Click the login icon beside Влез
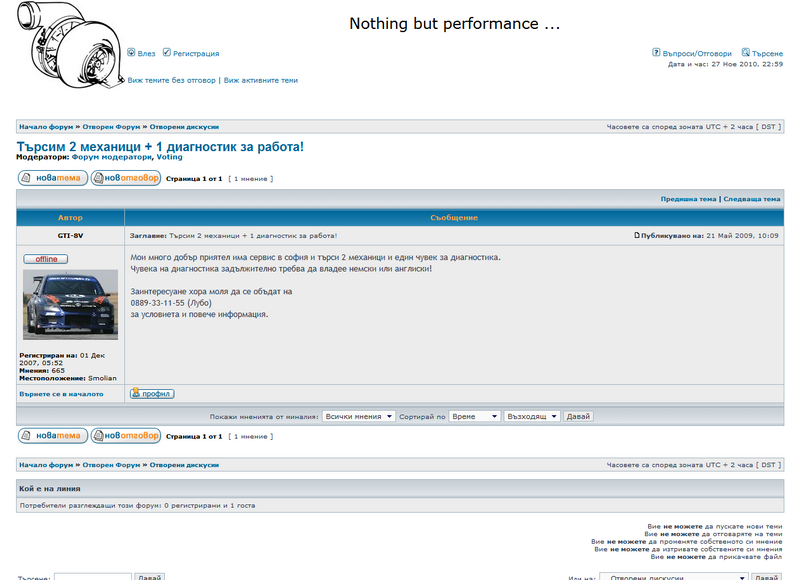 pos(131,53)
